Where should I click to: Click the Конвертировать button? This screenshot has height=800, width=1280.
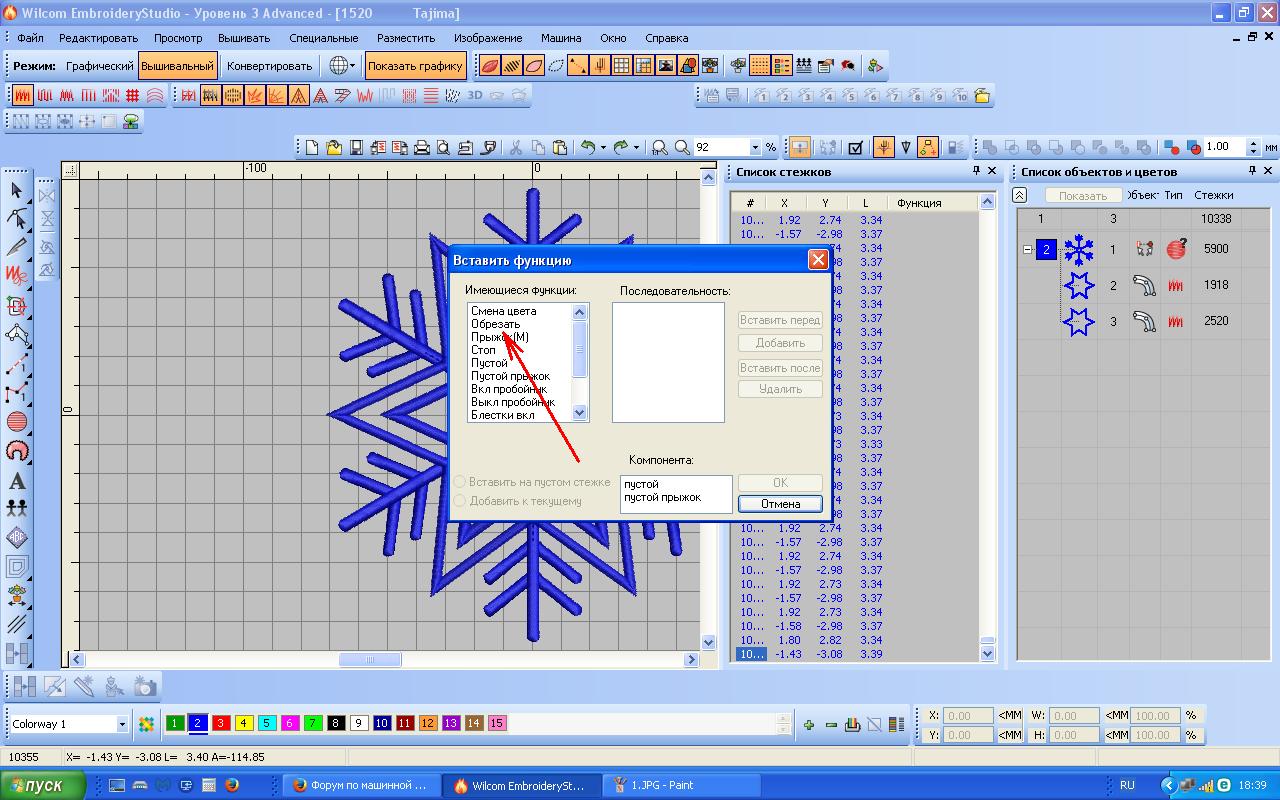270,66
